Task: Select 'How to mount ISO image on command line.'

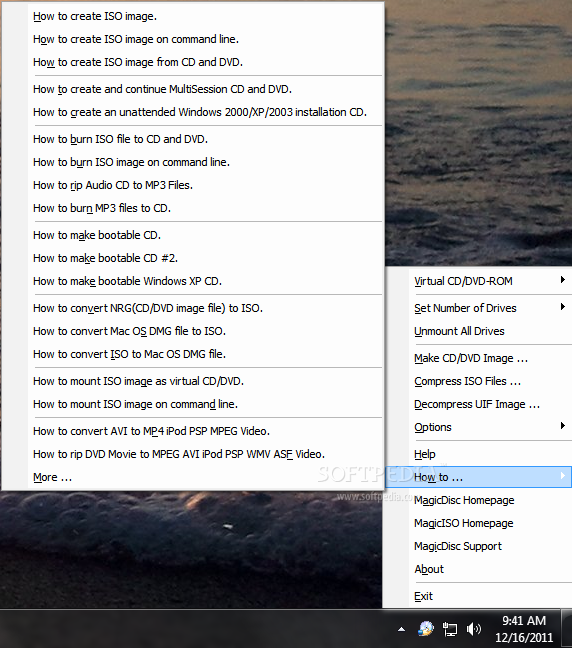Action: [x=193, y=404]
